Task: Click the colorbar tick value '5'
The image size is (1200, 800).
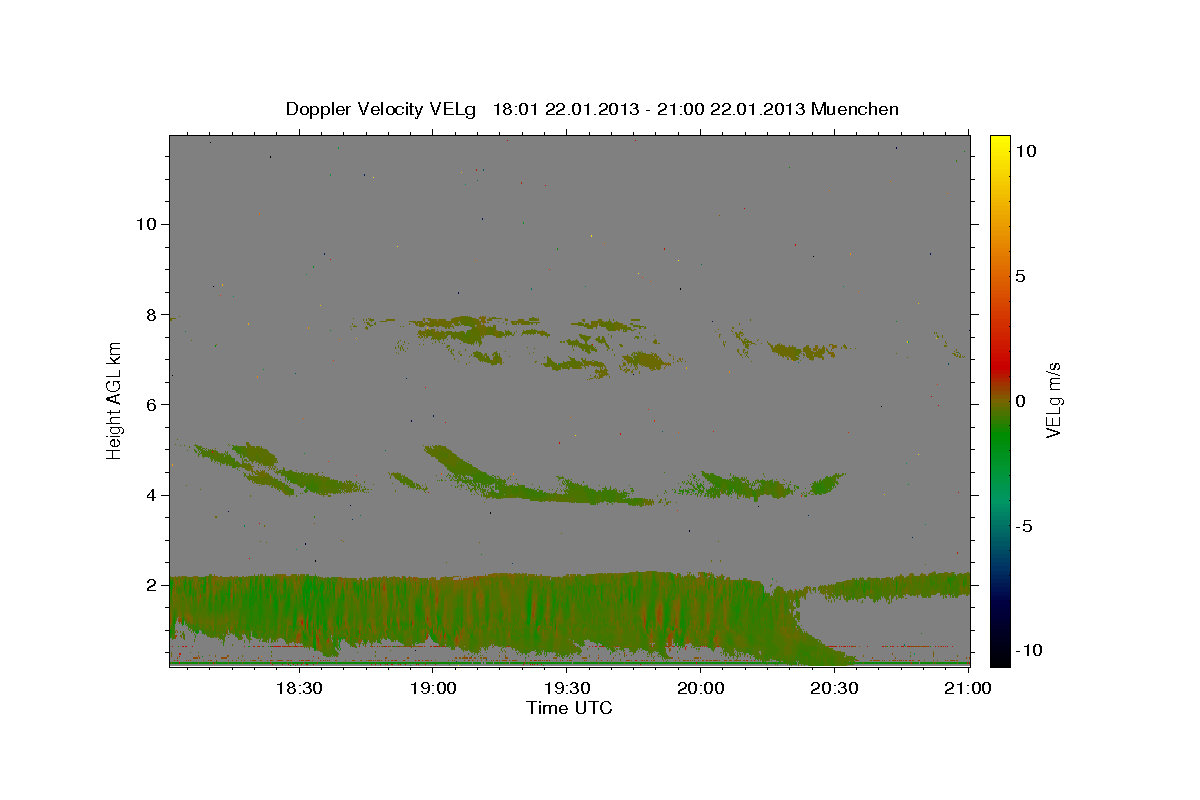Action: (x=1019, y=276)
